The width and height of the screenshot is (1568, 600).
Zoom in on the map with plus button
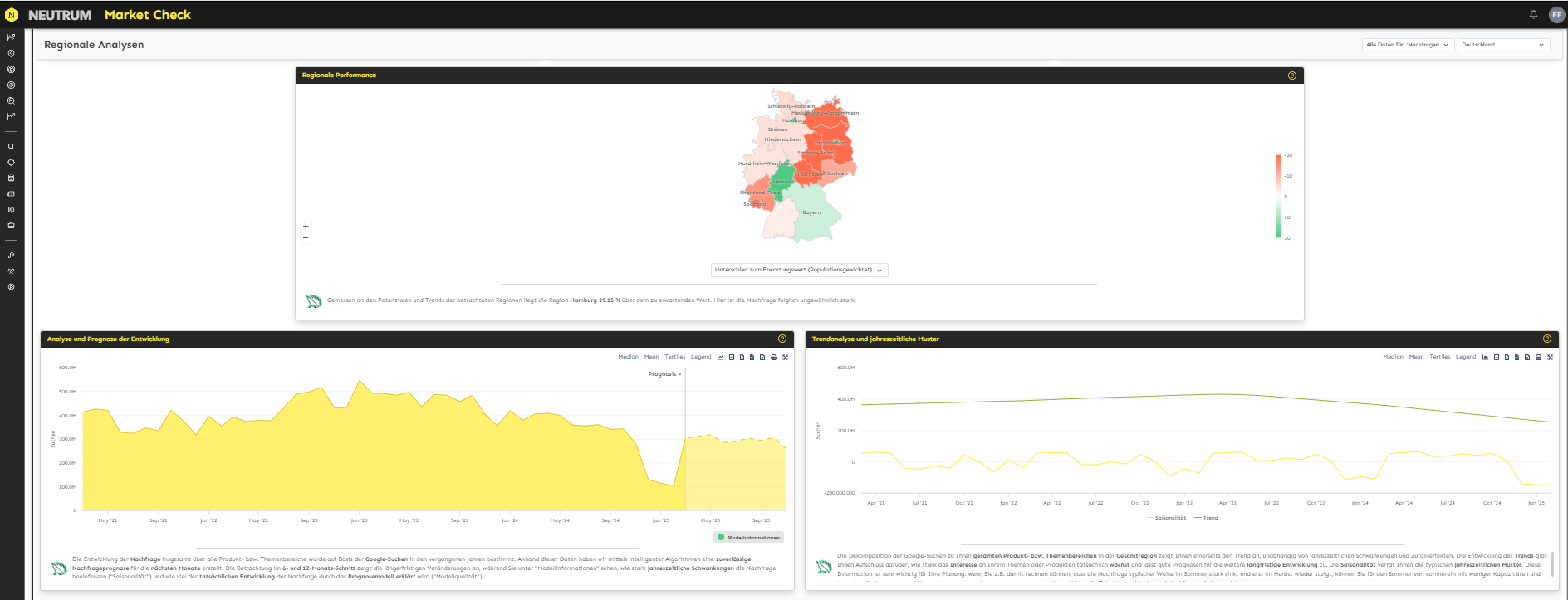click(x=306, y=226)
